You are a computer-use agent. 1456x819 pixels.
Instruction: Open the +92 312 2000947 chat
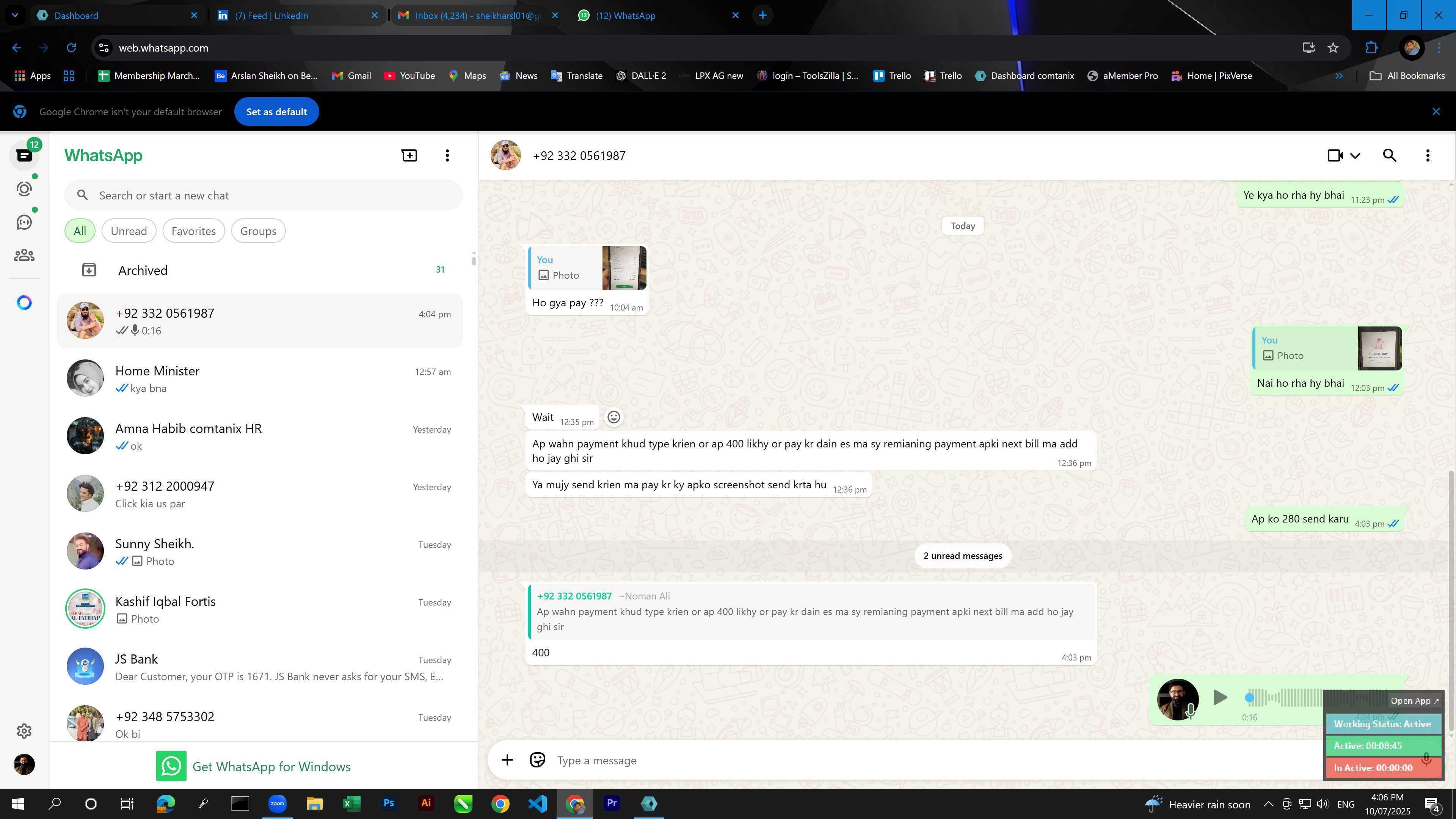[x=260, y=494]
